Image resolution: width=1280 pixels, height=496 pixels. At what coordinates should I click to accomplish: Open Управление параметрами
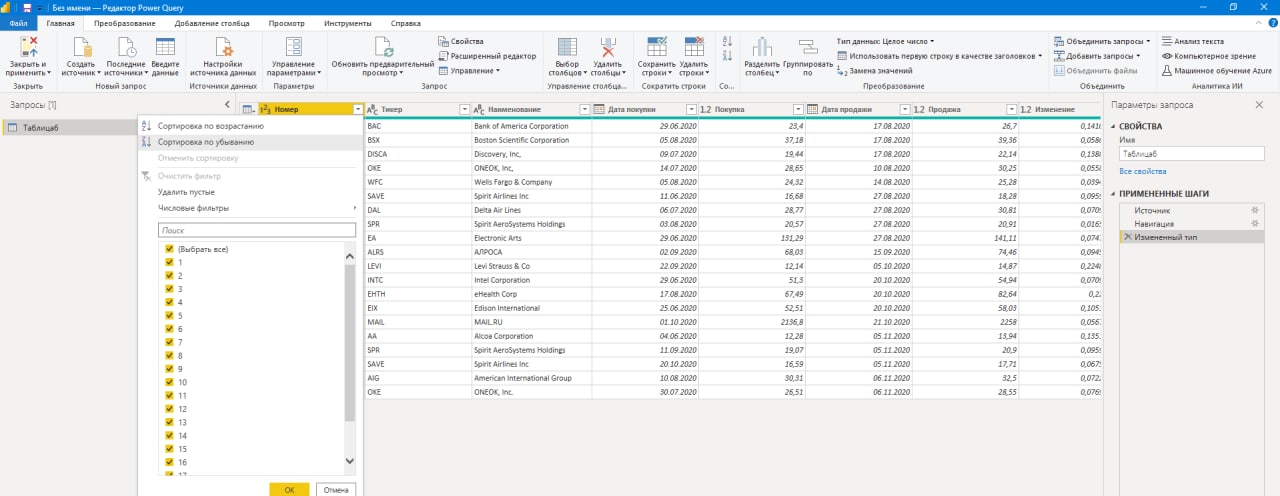[x=294, y=57]
